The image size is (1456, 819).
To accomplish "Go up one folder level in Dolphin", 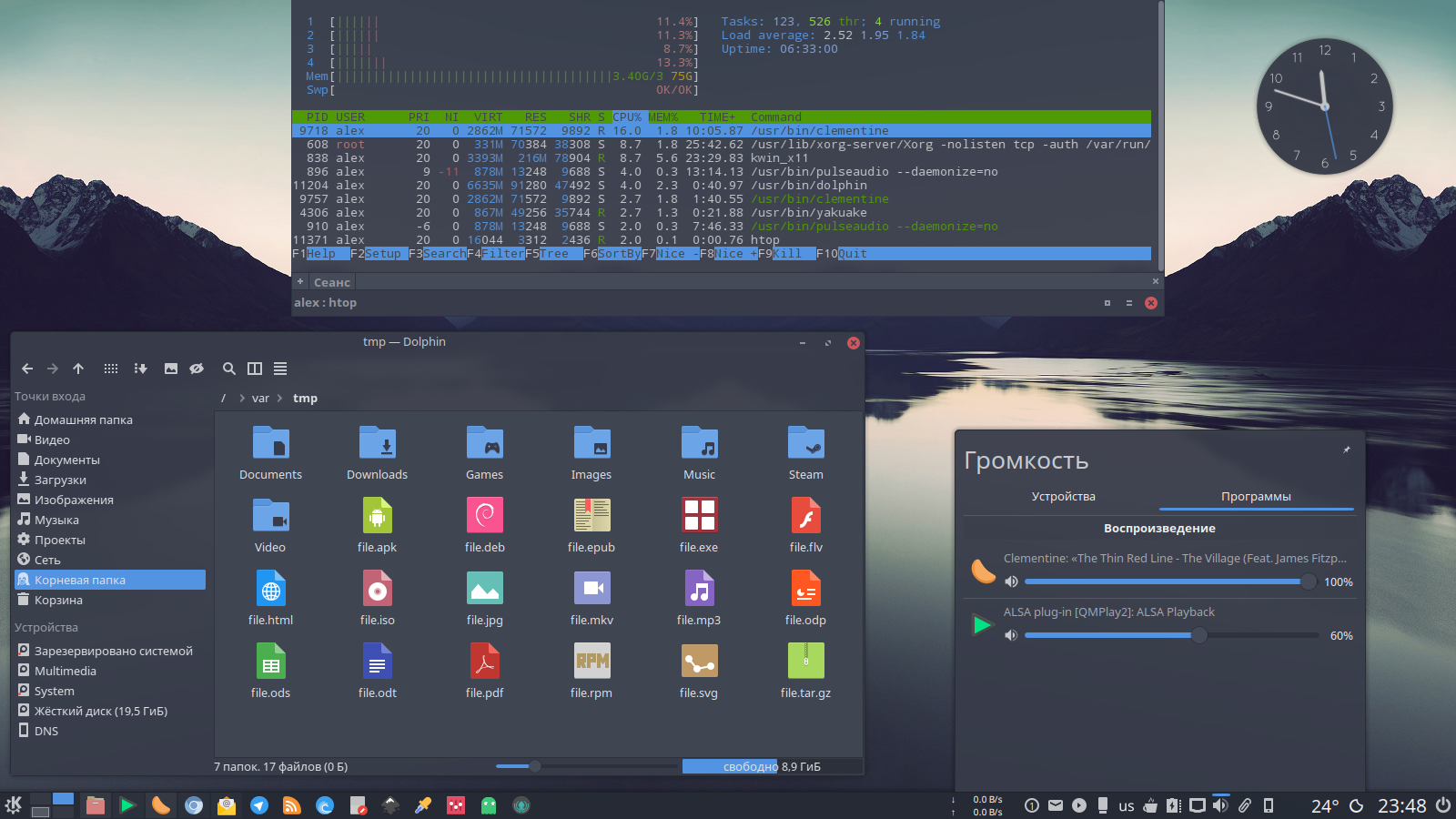I will [78, 369].
